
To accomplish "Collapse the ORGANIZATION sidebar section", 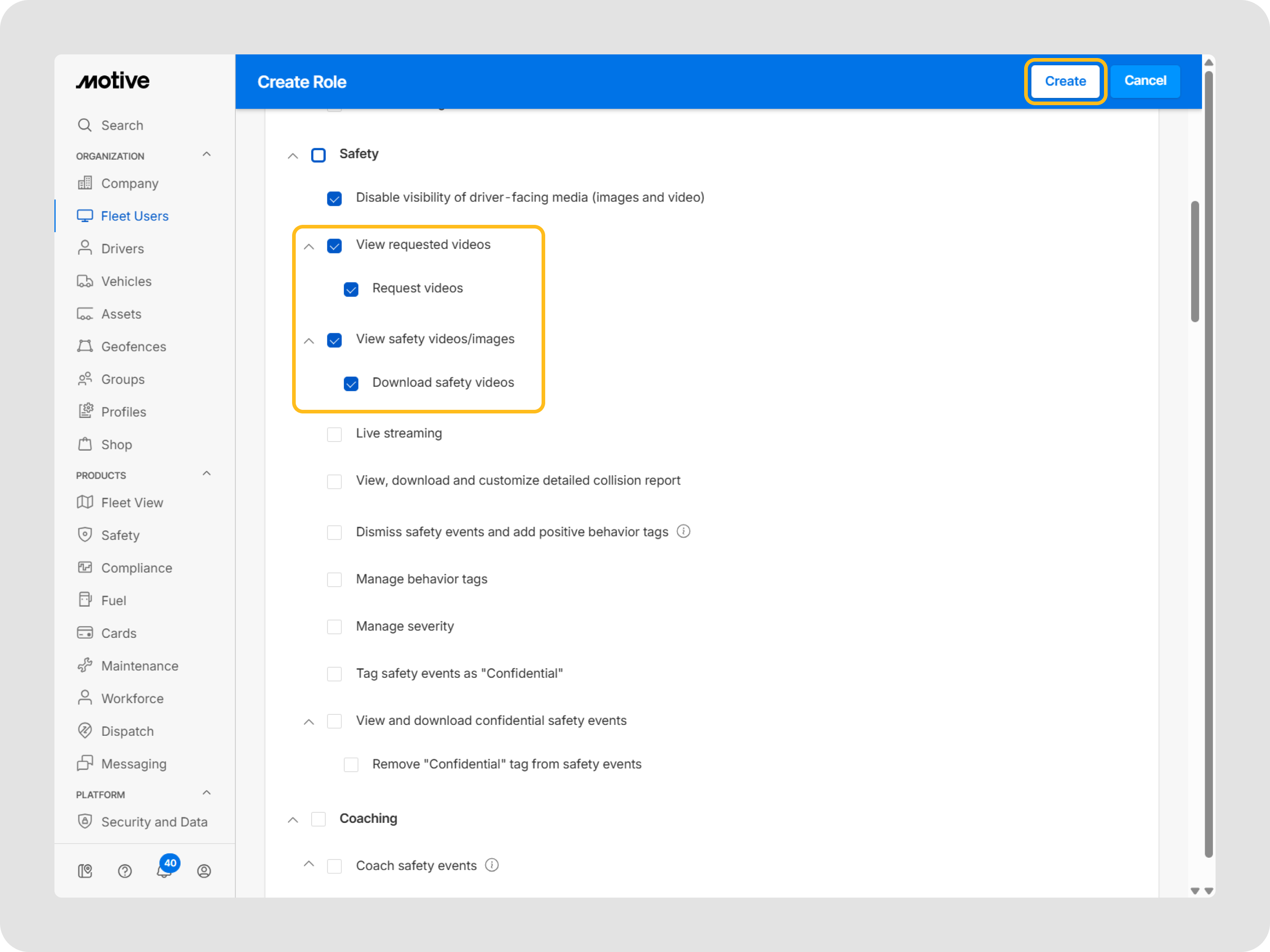I will [x=207, y=155].
